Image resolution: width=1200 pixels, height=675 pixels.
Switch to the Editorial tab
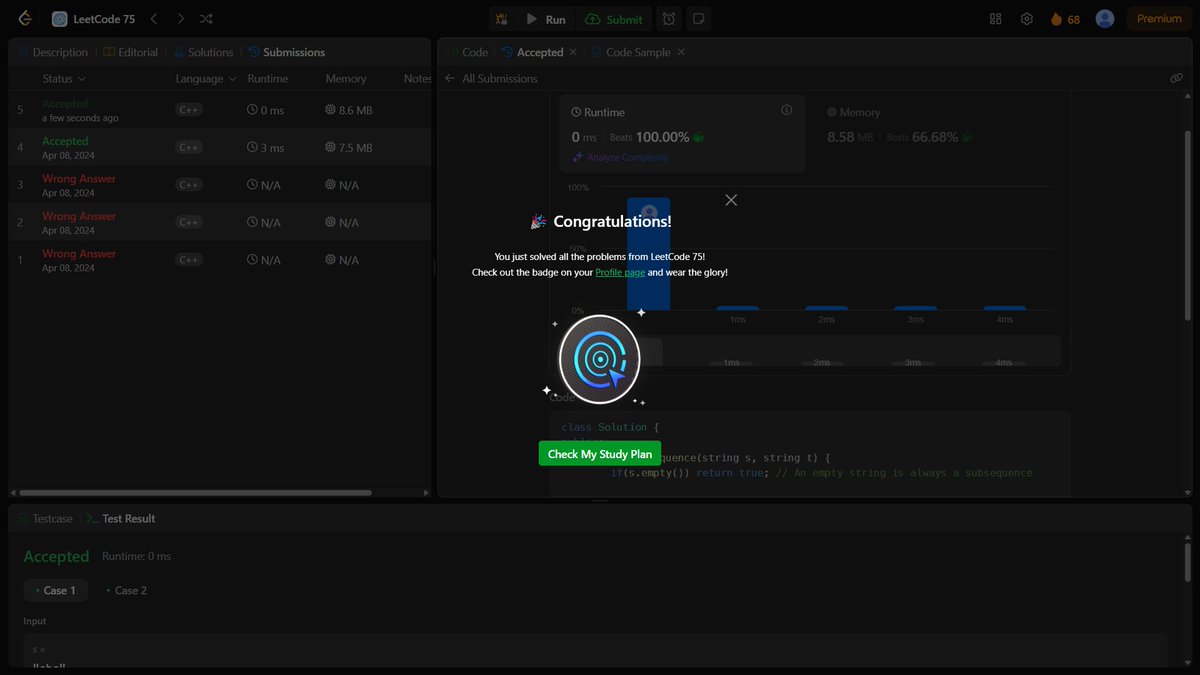[130, 52]
